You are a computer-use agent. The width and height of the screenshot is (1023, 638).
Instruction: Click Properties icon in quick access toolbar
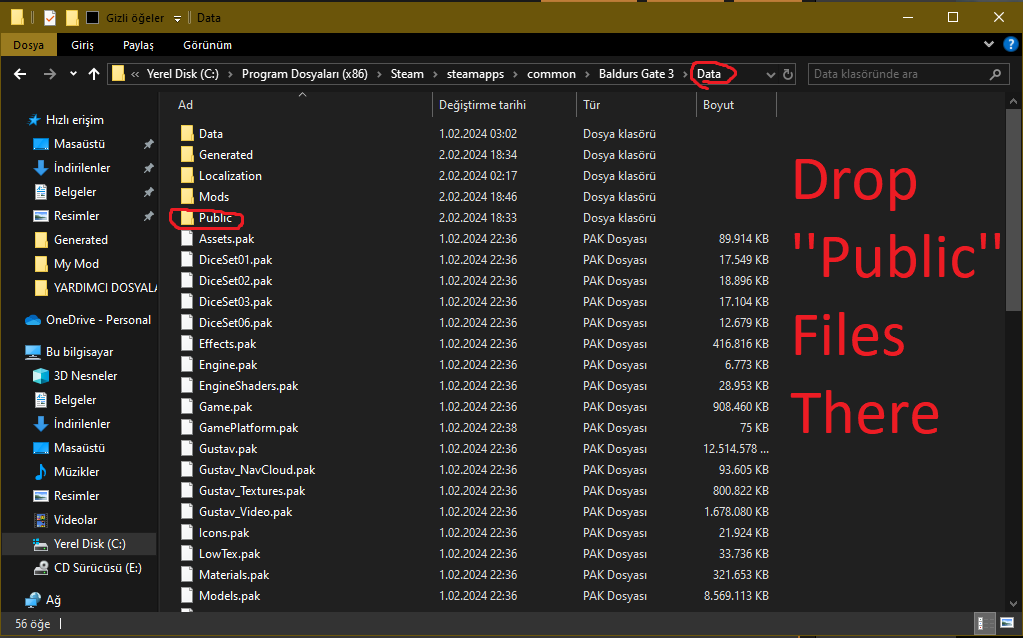coord(50,18)
